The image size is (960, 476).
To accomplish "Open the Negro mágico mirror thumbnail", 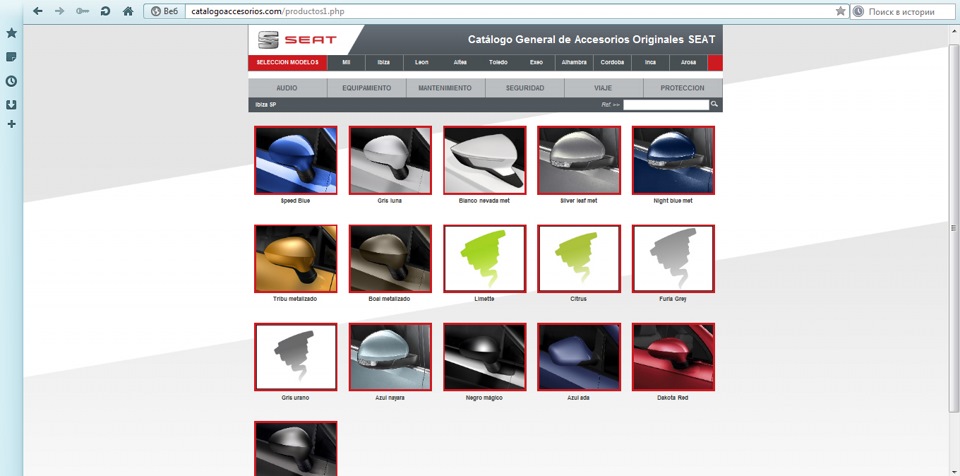I will click(484, 357).
